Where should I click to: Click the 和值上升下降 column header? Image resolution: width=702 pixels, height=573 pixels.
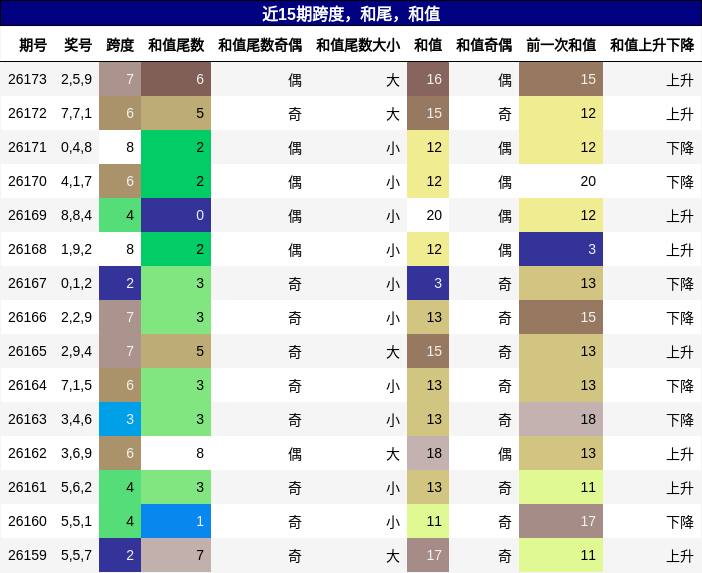click(652, 45)
